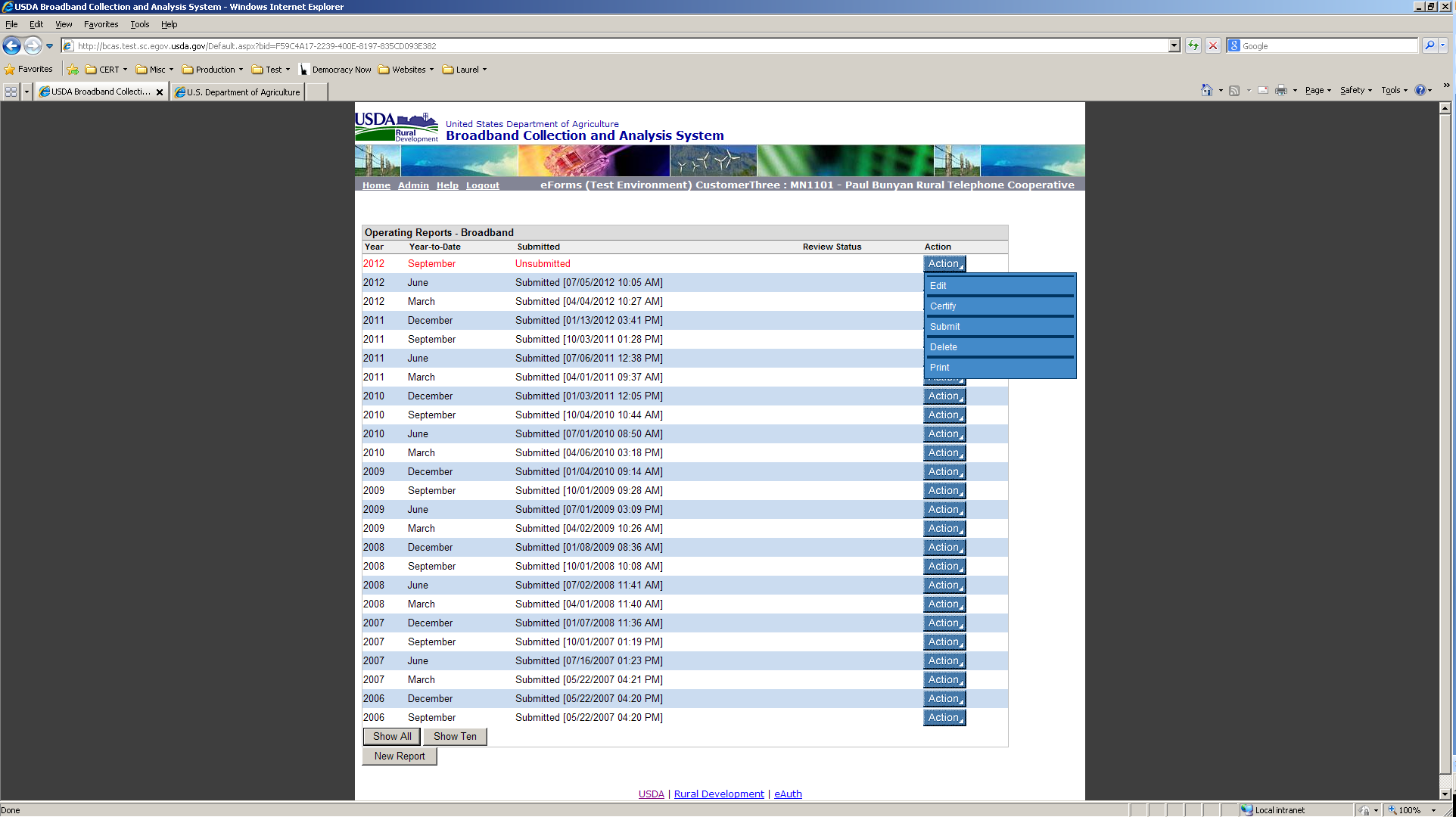Click the Quick Tabs grid icon
The width and height of the screenshot is (1456, 817).
[11, 92]
